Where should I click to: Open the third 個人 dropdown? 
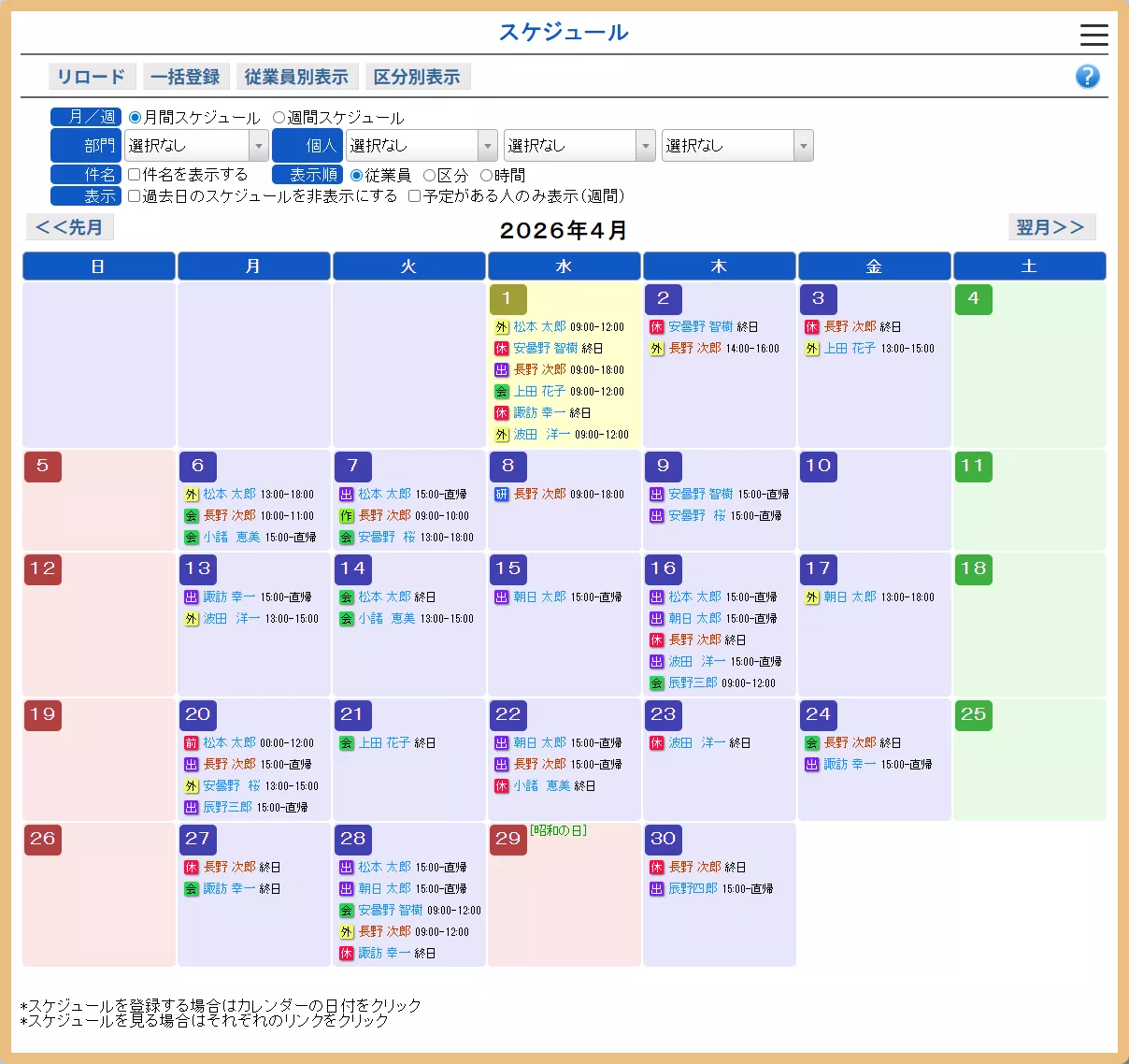tap(737, 146)
